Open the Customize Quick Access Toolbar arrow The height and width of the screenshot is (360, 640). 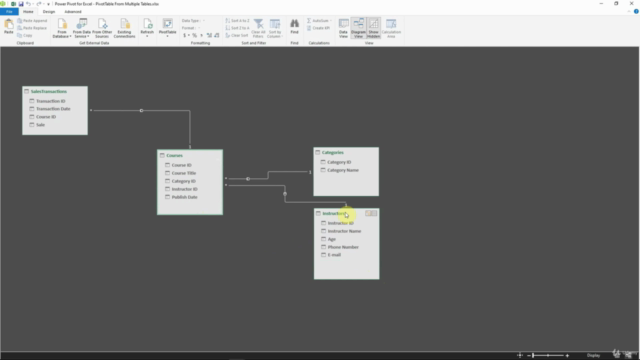pos(48,4)
